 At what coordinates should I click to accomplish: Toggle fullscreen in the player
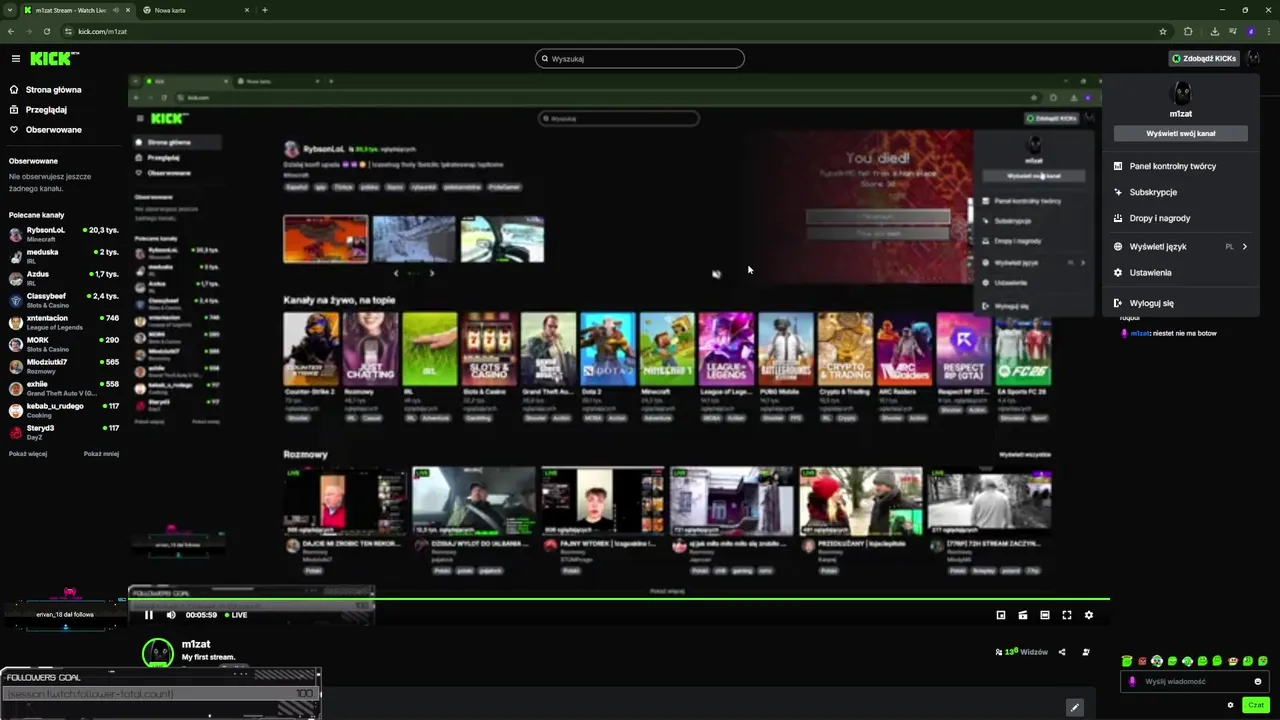pos(1067,615)
